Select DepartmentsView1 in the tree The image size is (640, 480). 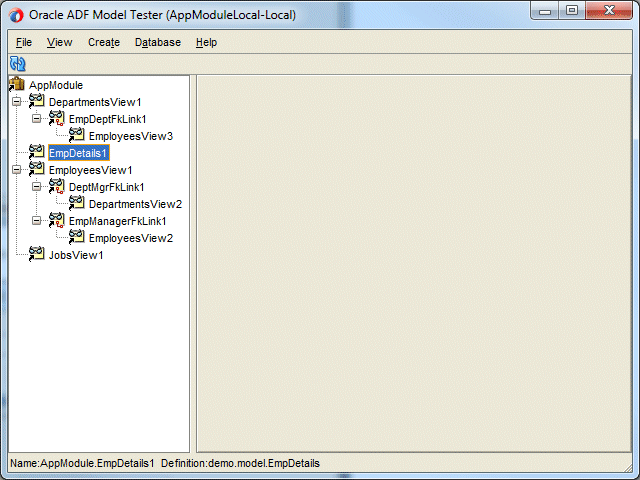(x=95, y=102)
